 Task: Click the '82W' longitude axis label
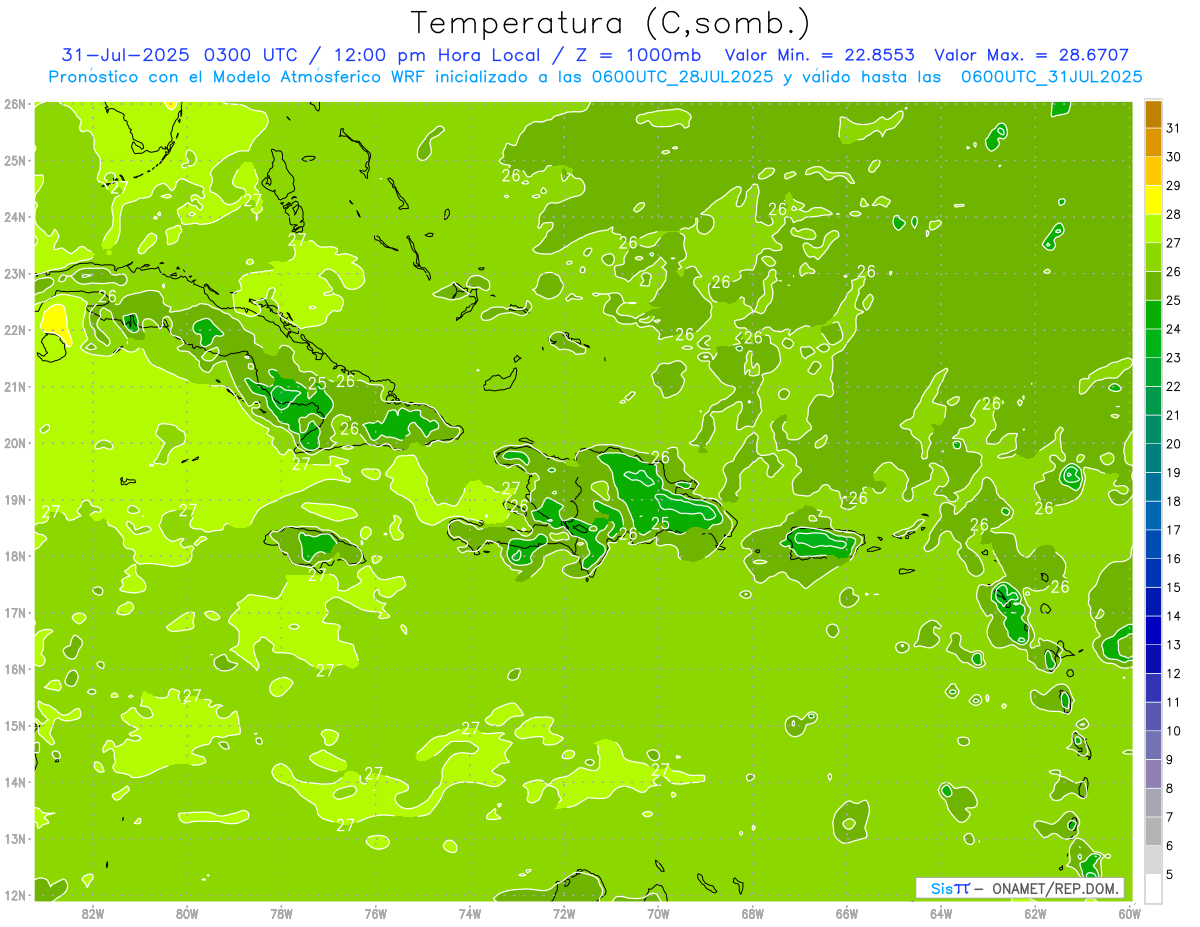[x=93, y=913]
